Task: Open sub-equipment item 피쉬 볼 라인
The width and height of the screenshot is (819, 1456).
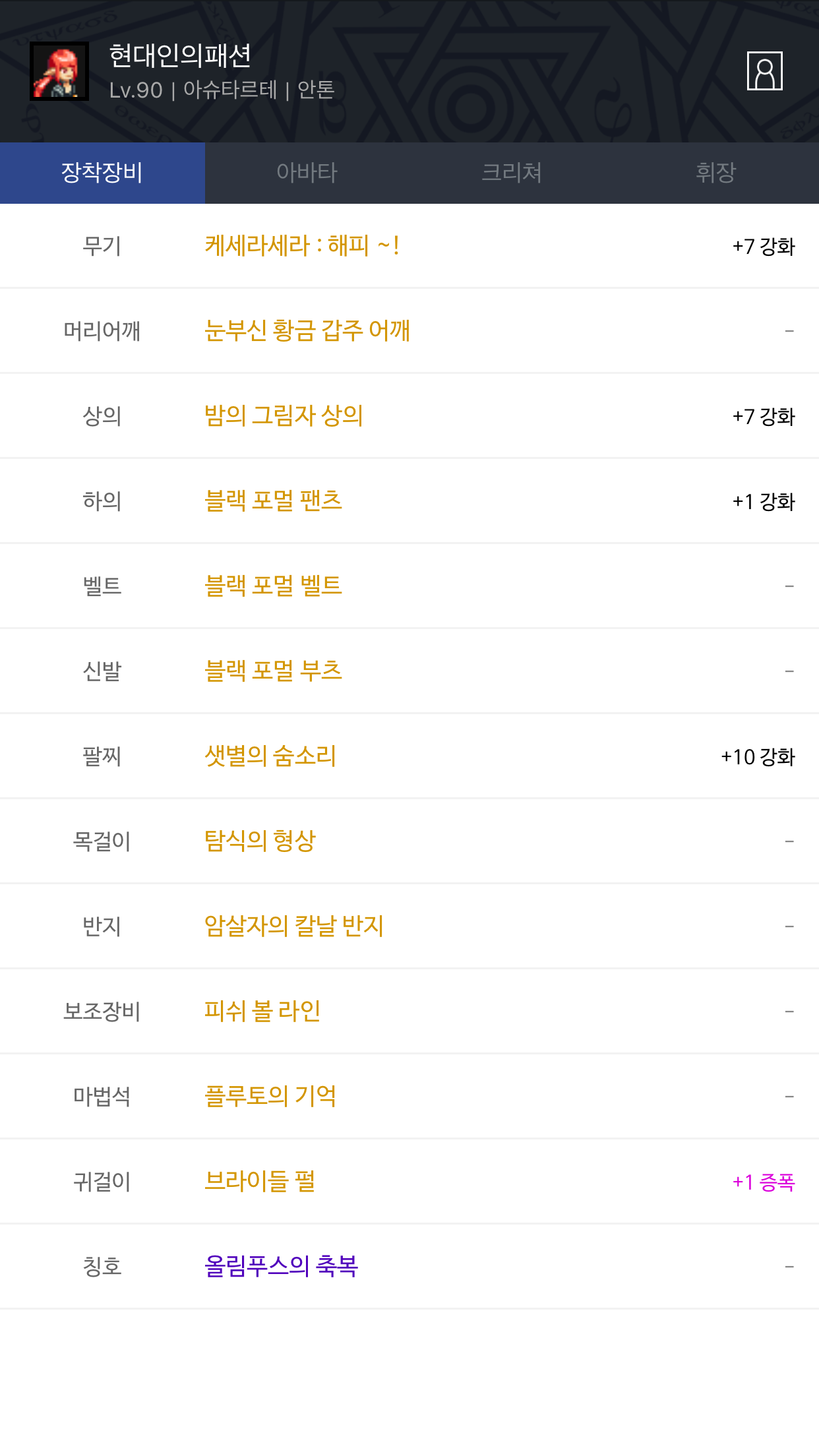Action: point(262,1011)
